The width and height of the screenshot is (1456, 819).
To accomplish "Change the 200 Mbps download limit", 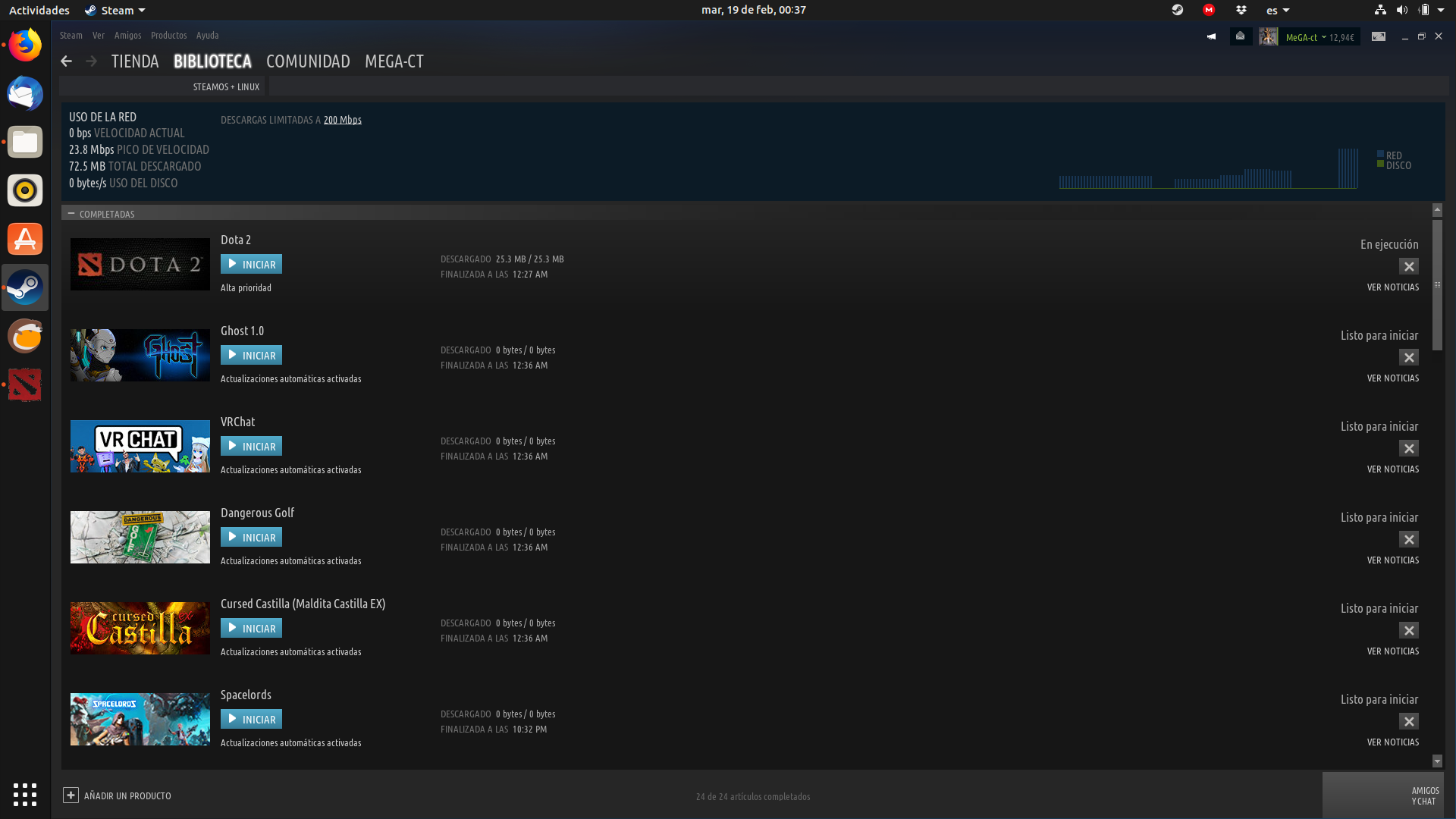I will tap(343, 120).
